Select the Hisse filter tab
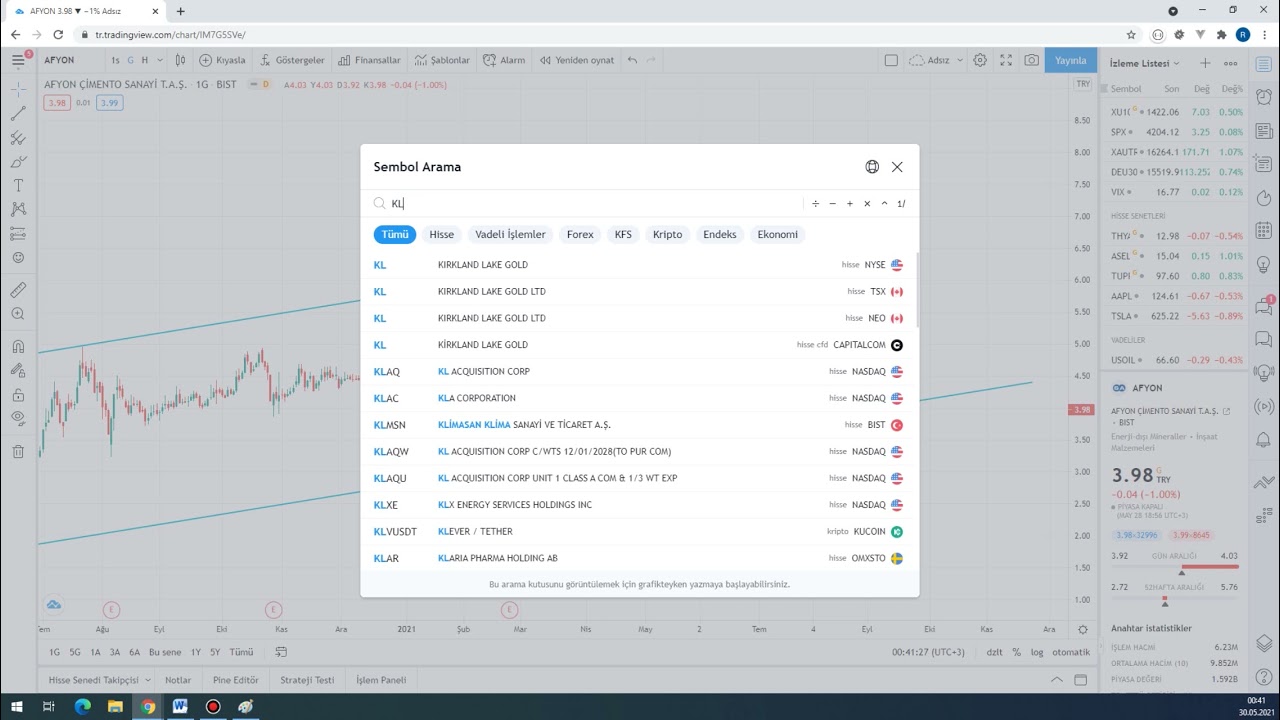Screen dimensions: 1280x720 (x=441, y=234)
